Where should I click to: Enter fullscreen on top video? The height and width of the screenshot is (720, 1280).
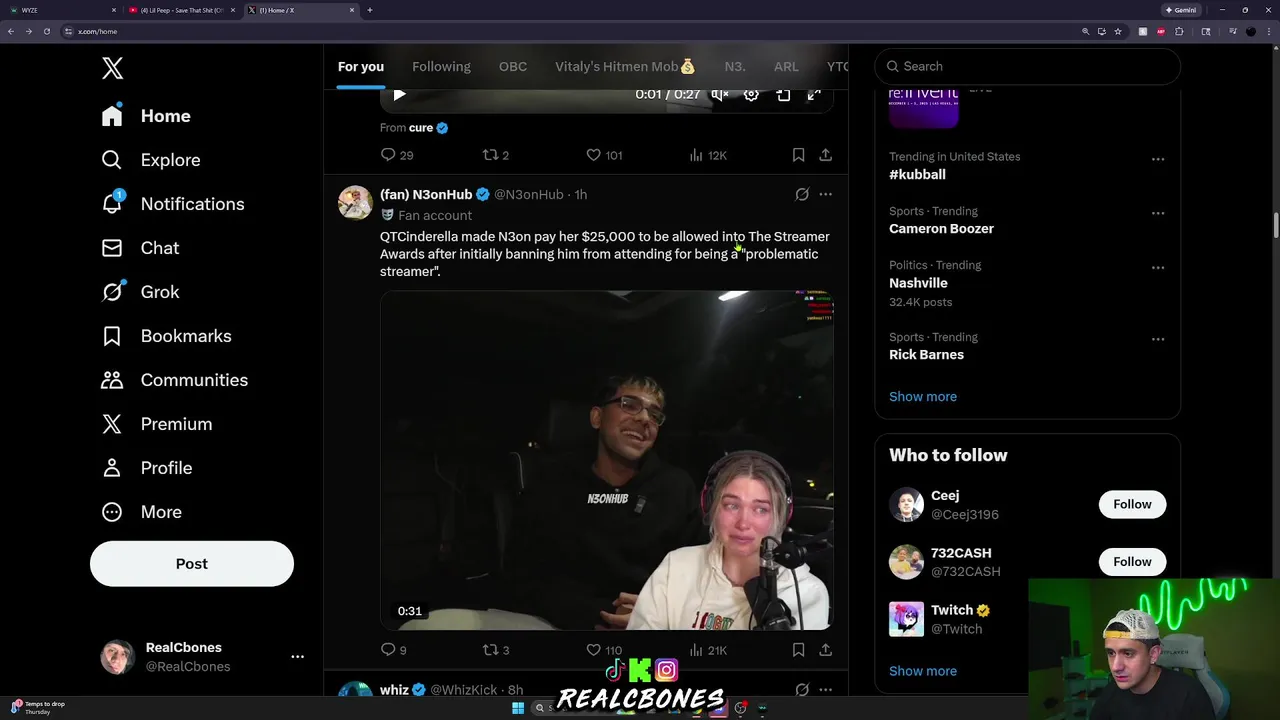814,95
